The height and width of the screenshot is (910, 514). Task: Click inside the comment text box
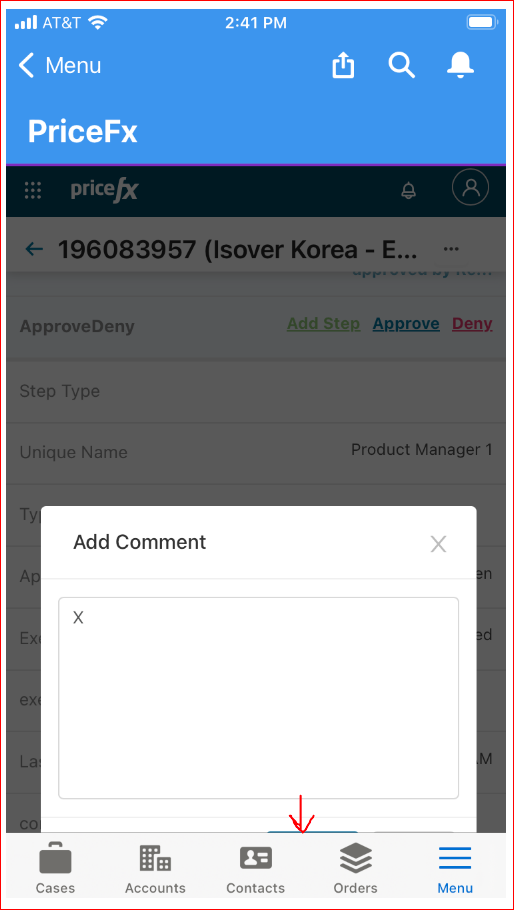tap(259, 698)
